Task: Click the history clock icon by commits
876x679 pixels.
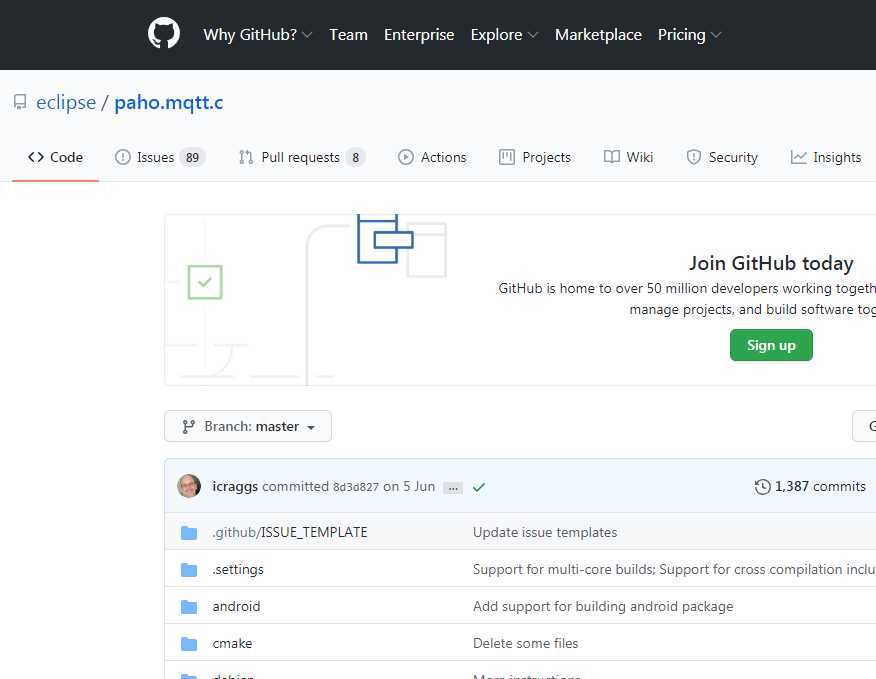Action: click(x=762, y=487)
